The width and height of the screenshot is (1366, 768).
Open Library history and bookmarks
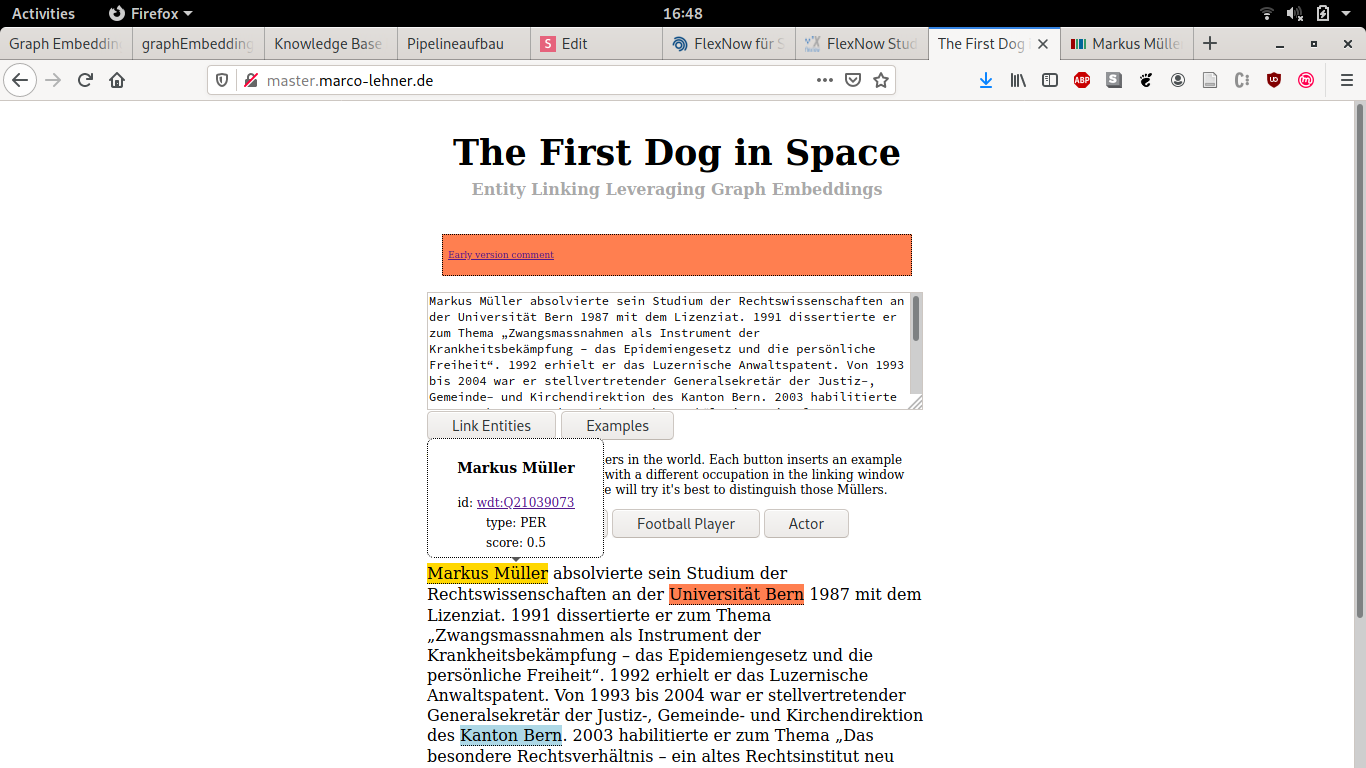click(1018, 80)
